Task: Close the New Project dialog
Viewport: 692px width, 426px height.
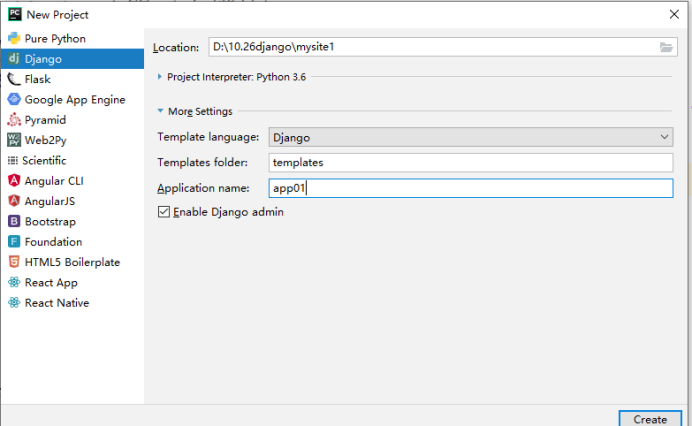Action: pos(674,14)
